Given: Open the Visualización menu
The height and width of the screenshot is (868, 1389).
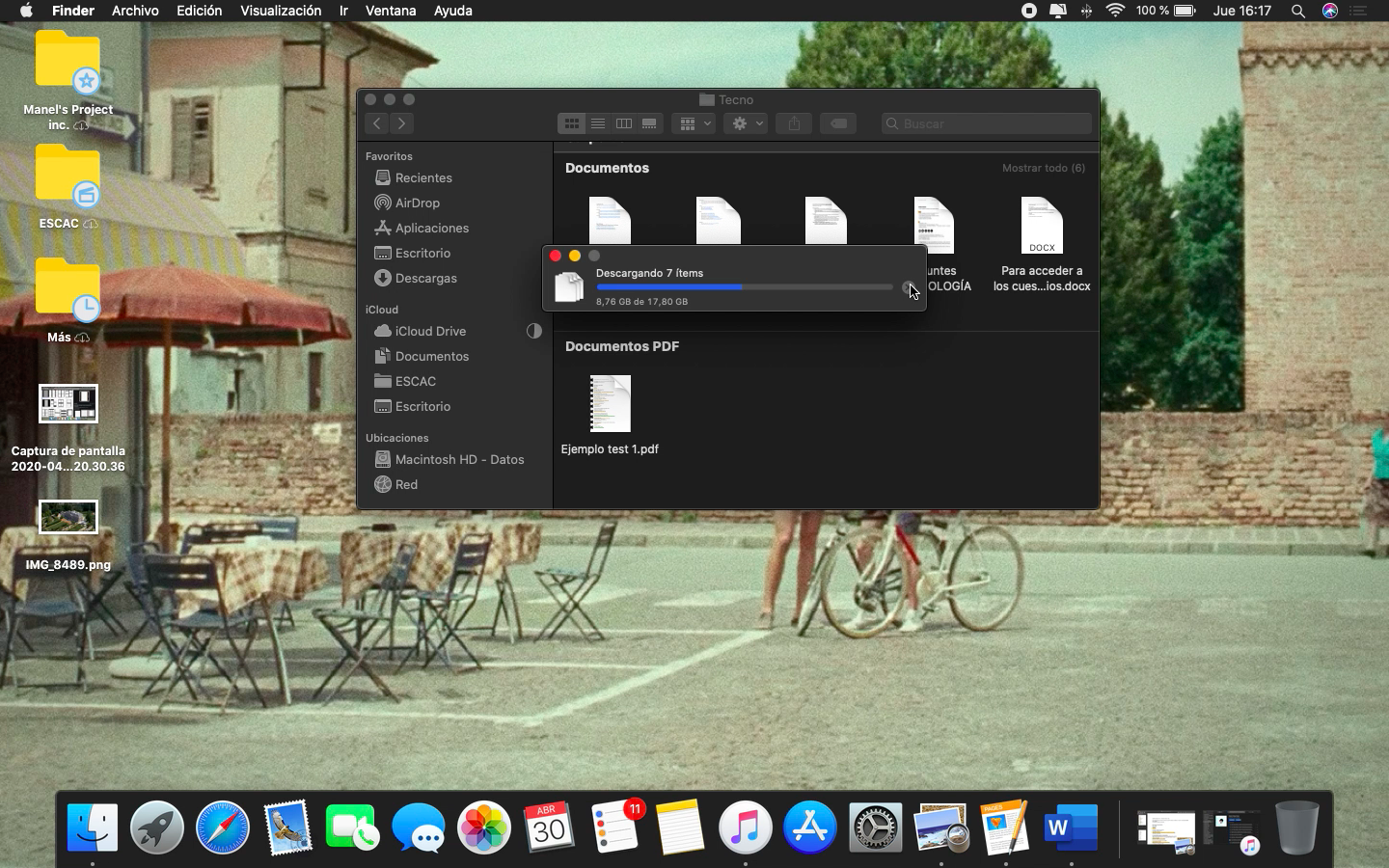Looking at the screenshot, I should [281, 11].
